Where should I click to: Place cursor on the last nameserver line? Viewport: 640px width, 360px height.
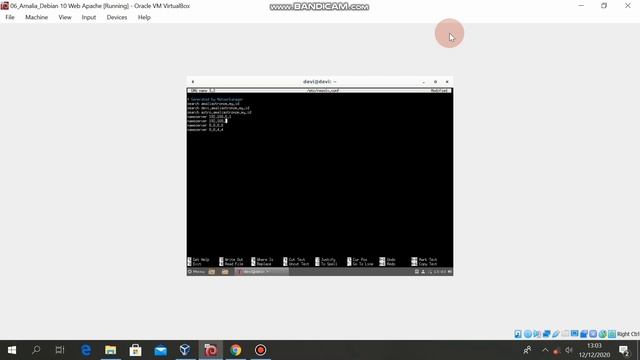coord(205,129)
